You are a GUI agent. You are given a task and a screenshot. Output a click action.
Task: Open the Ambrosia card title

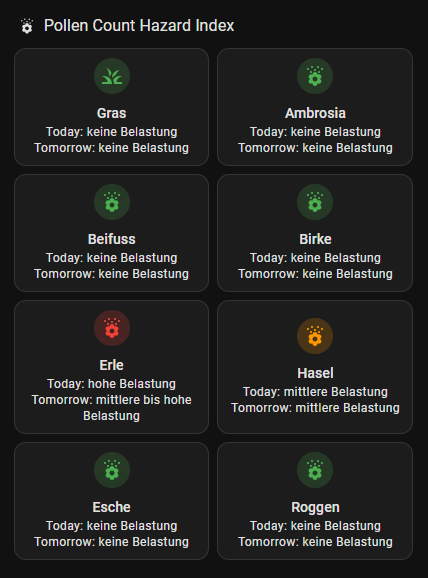[315, 113]
